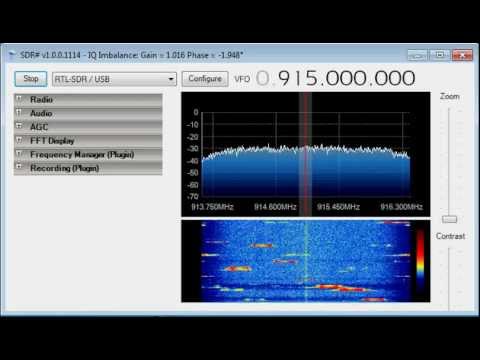Viewport: 480px width, 360px height.
Task: Click the 913.750MHz label on spectrum axis
Action: (212, 207)
